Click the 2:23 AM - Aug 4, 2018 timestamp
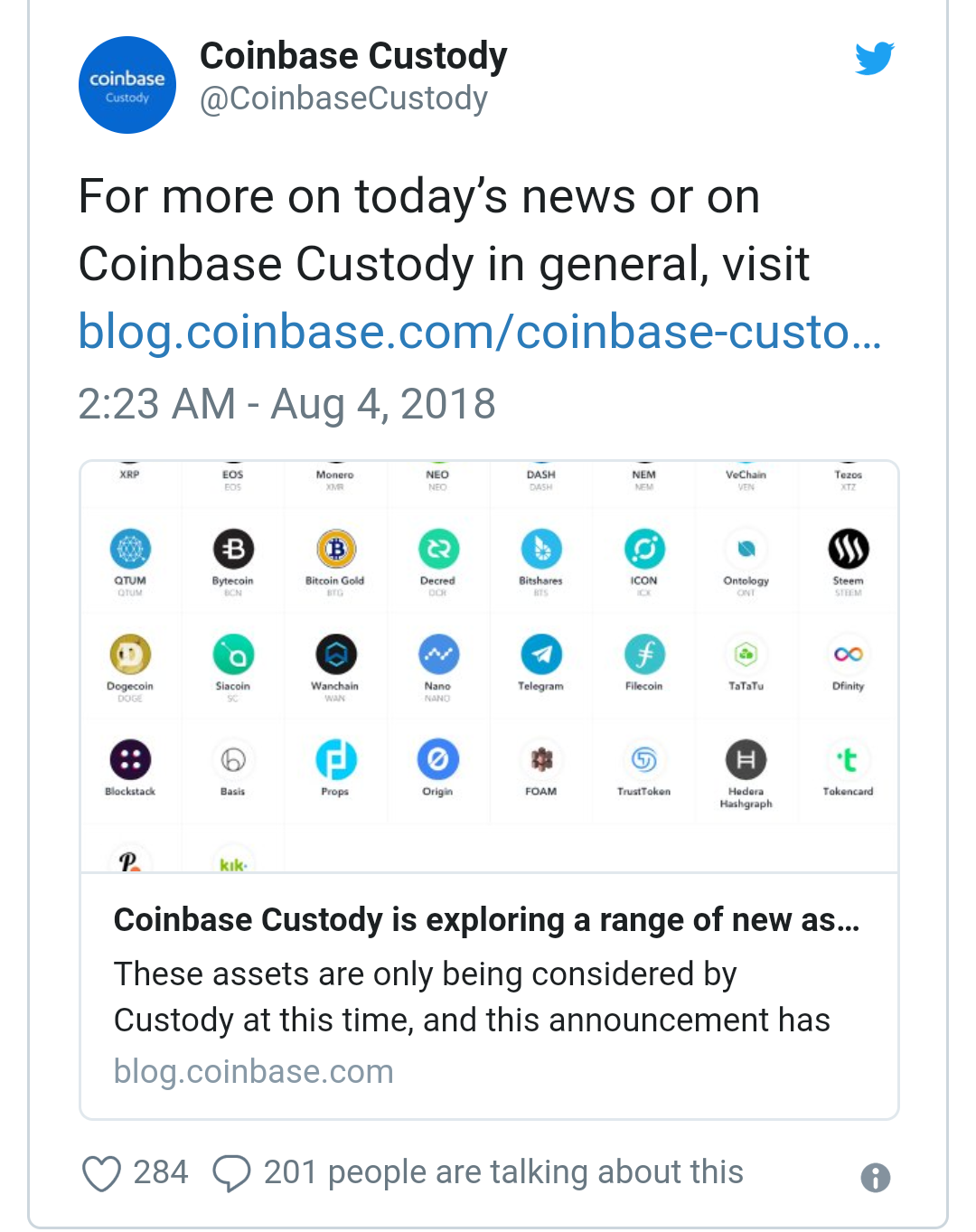Image resolution: width=976 pixels, height=1232 pixels. 286,404
